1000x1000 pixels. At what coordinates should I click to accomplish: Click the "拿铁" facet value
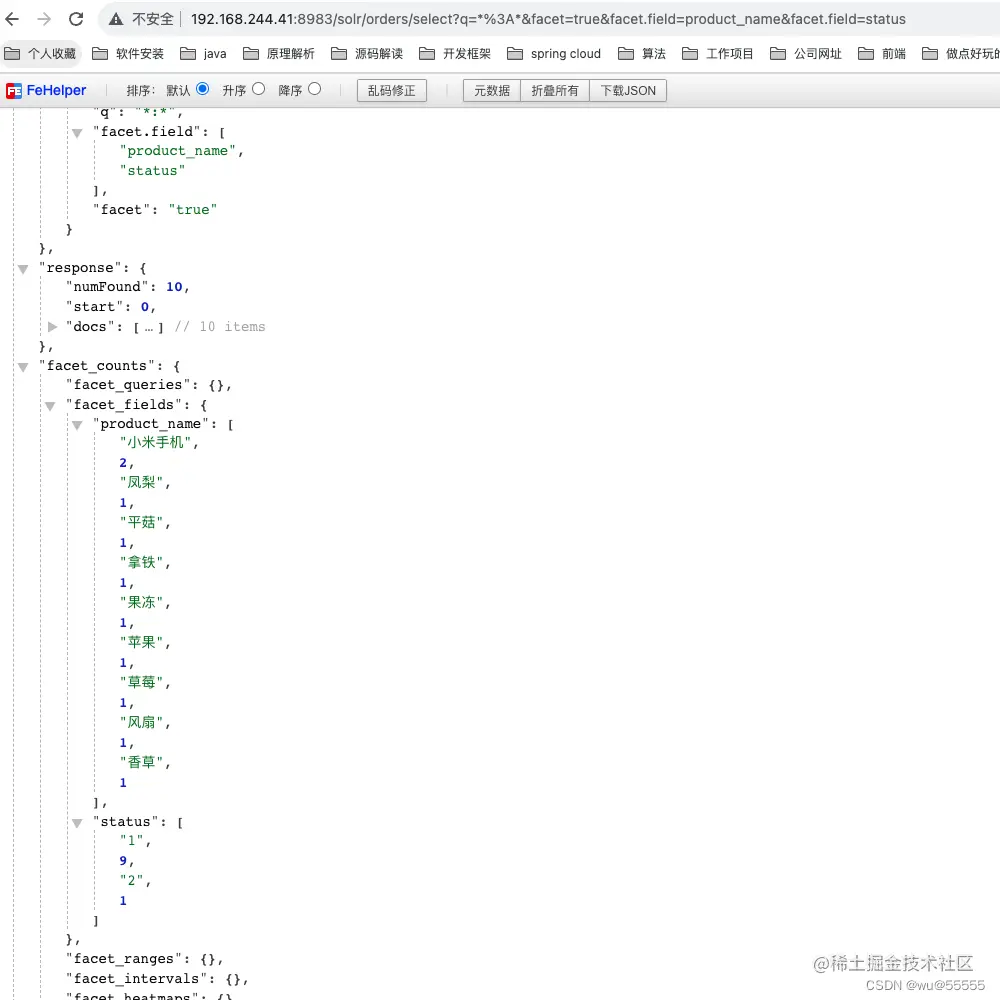coord(142,562)
